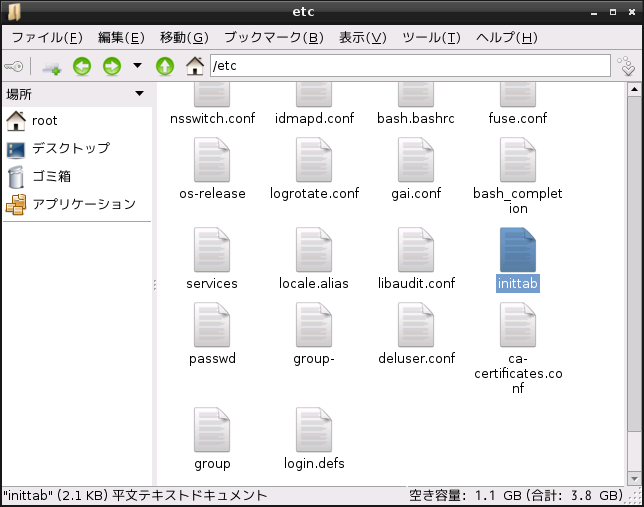Open the ファイル(F) menu
This screenshot has height=507, width=644.
click(46, 38)
